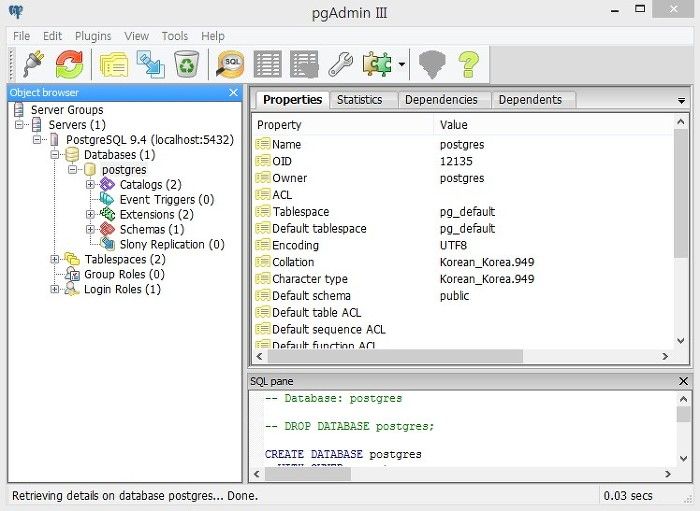Expand the Tablespaces (2) node
700x511 pixels.
pyautogui.click(x=54, y=259)
